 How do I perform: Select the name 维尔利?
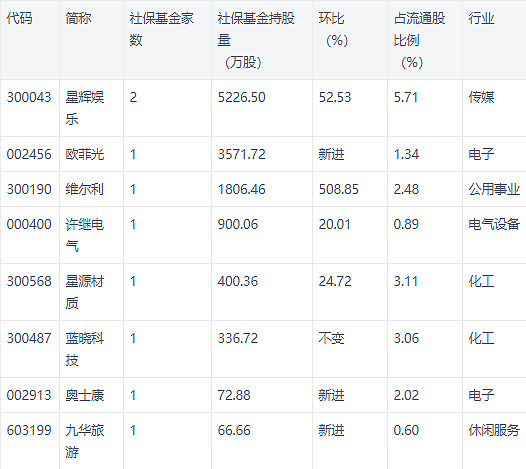(x=85, y=189)
